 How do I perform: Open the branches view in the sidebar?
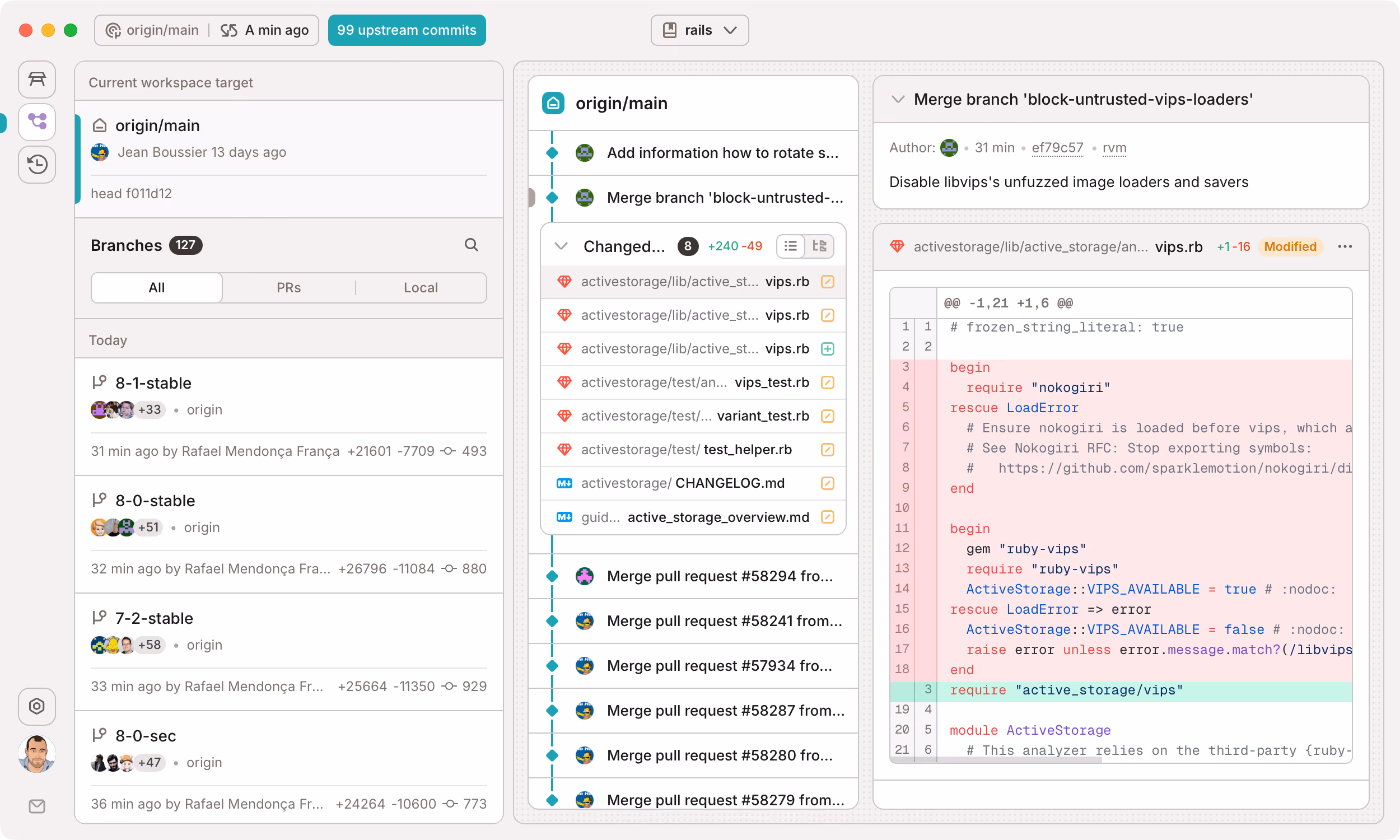37,122
